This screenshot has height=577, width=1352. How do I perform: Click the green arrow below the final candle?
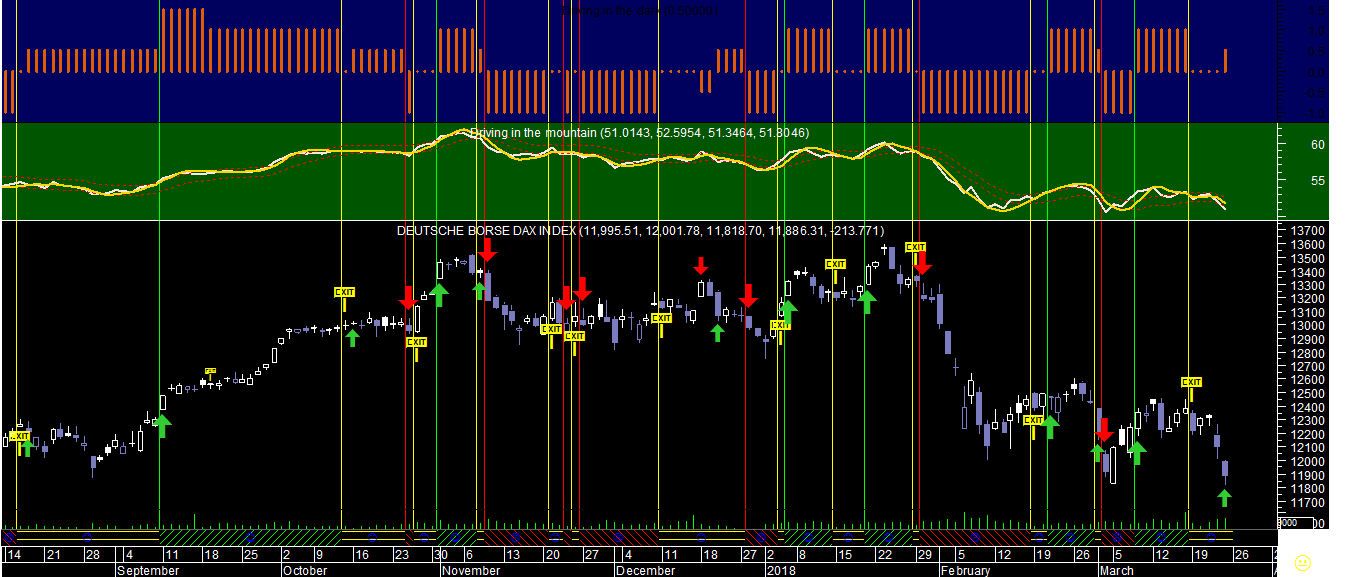pyautogui.click(x=1225, y=497)
